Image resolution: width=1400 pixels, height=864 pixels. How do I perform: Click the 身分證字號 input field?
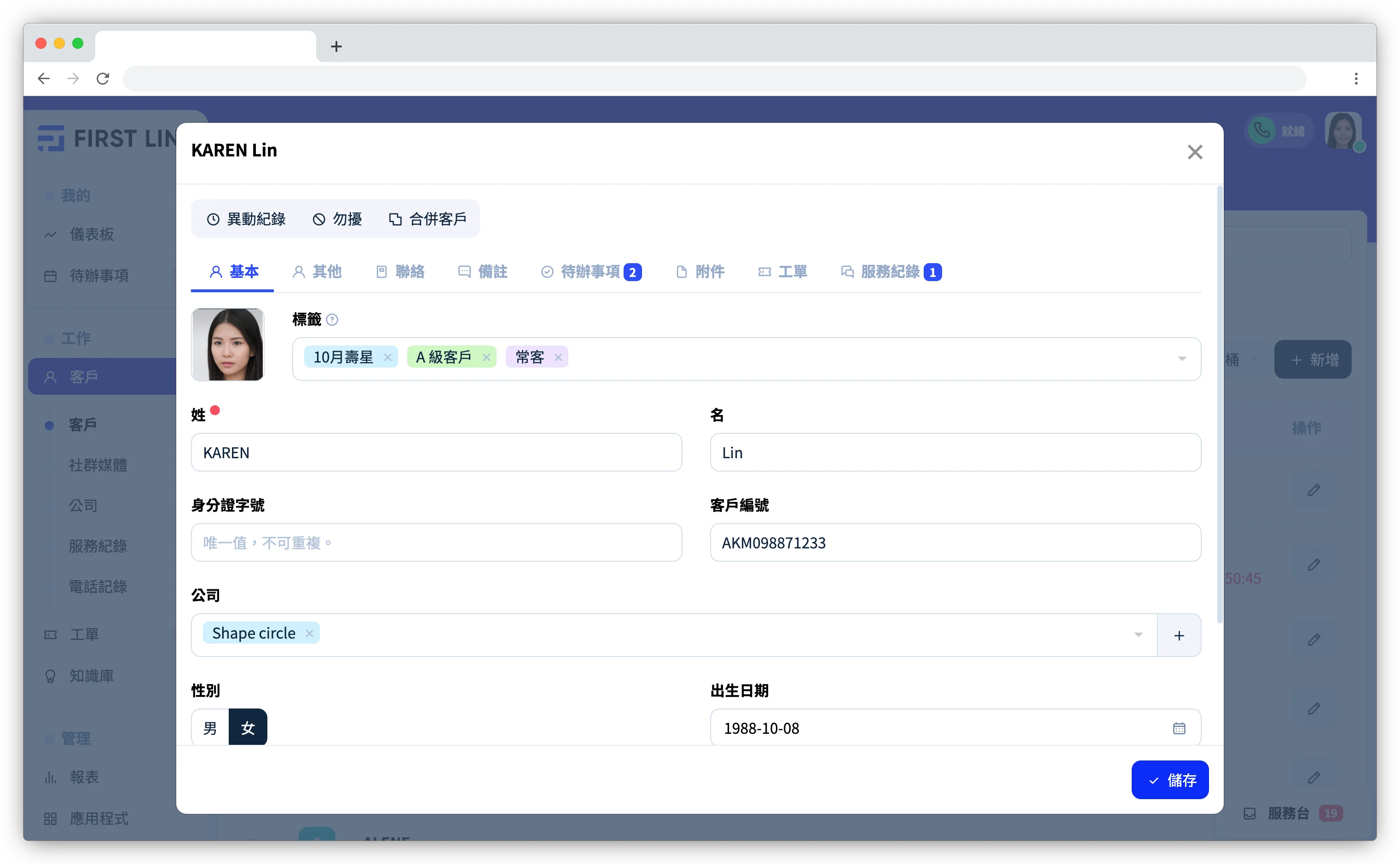436,542
